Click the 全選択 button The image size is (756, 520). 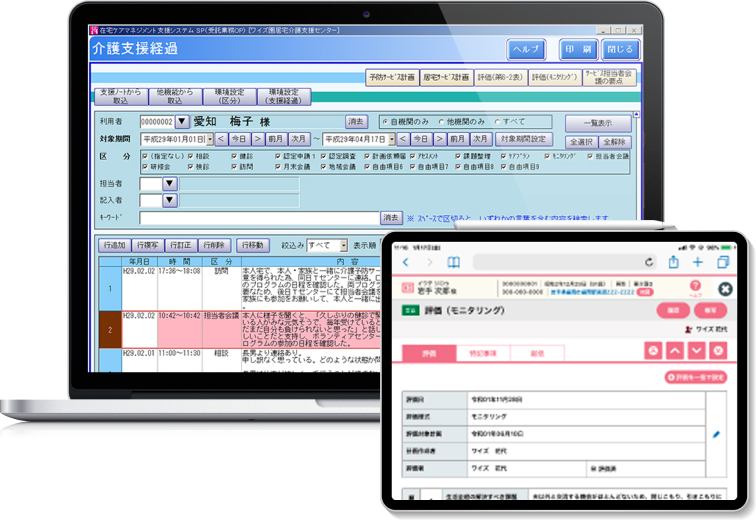[x=581, y=142]
